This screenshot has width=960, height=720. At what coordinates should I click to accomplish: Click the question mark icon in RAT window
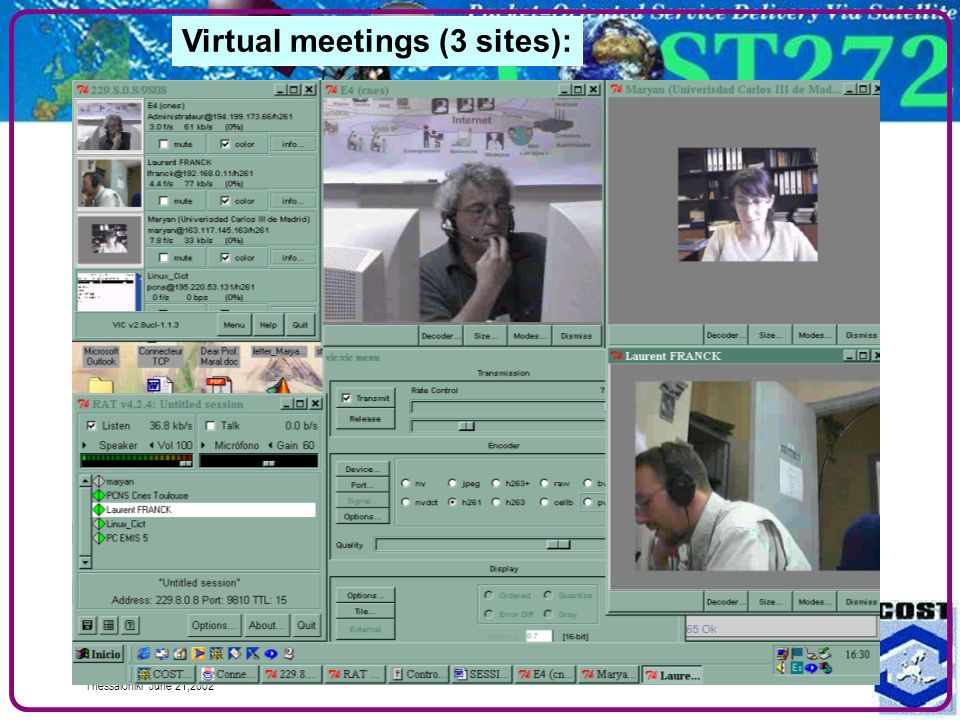coord(130,625)
